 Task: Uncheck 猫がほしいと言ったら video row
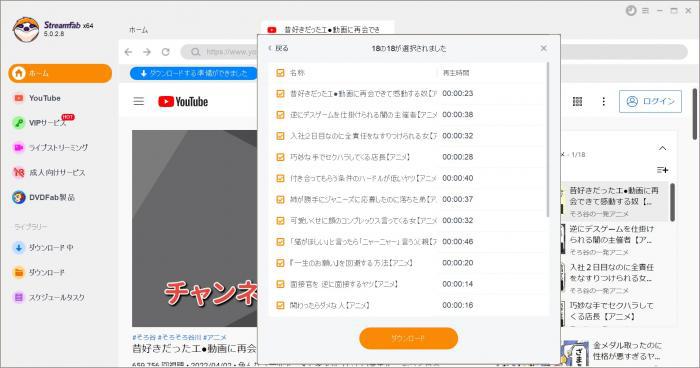pyautogui.click(x=280, y=242)
